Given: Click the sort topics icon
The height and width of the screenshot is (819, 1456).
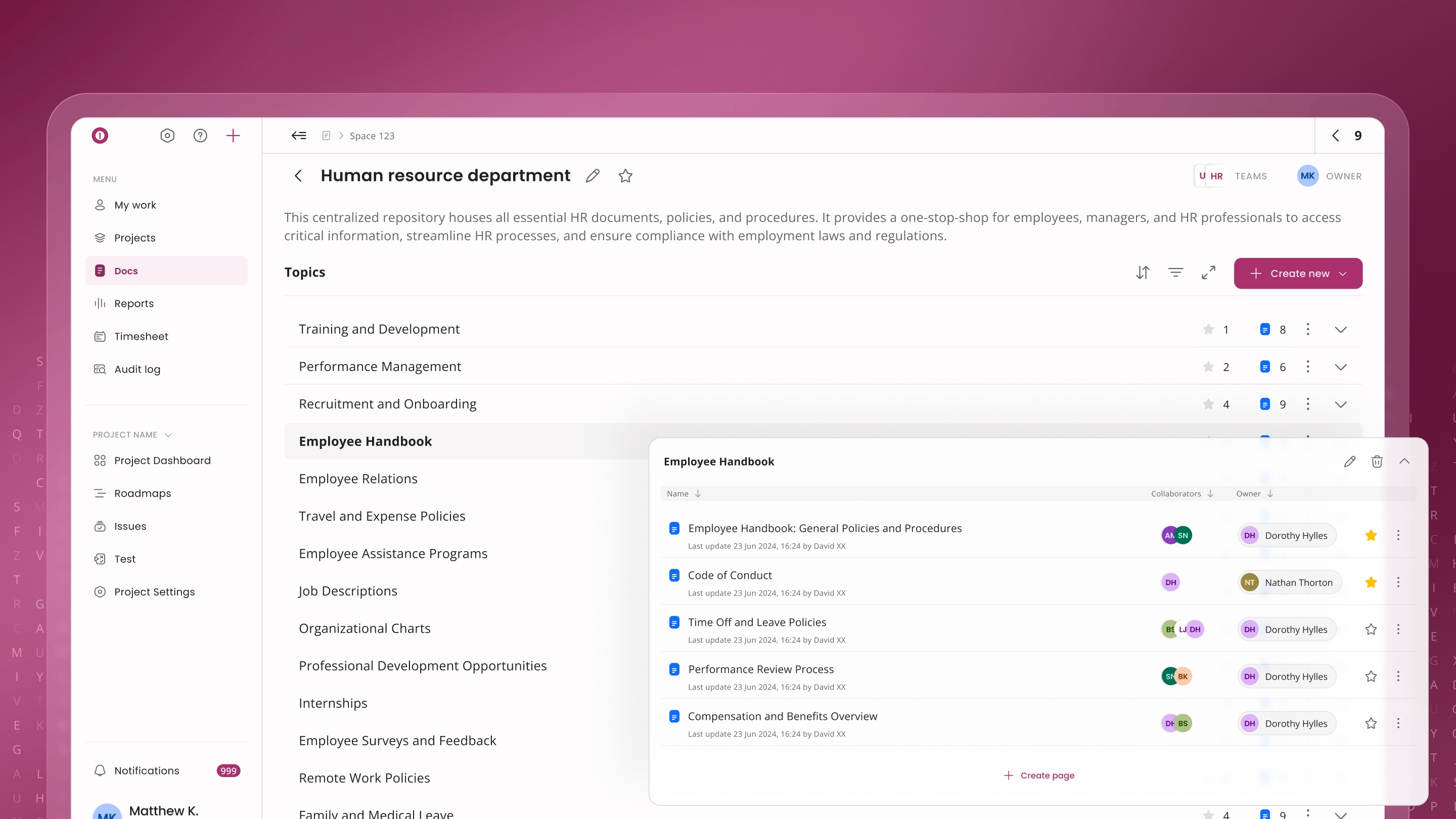Looking at the screenshot, I should (1143, 273).
